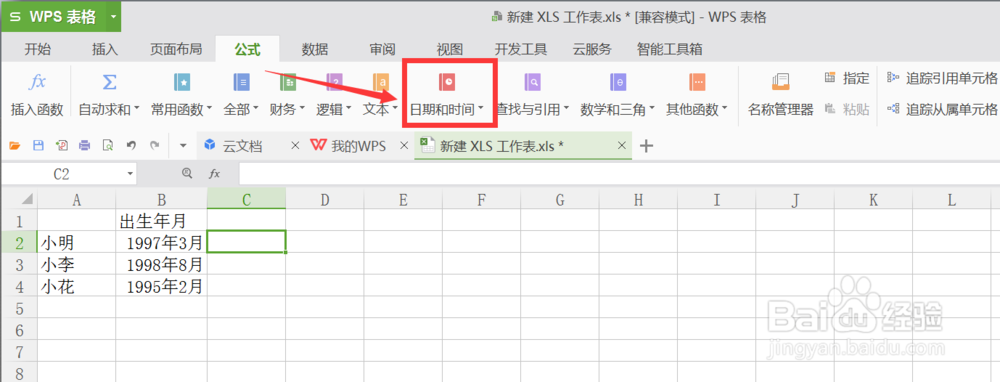Click the name box showing C2
Image resolution: width=1000 pixels, height=382 pixels.
62,173
